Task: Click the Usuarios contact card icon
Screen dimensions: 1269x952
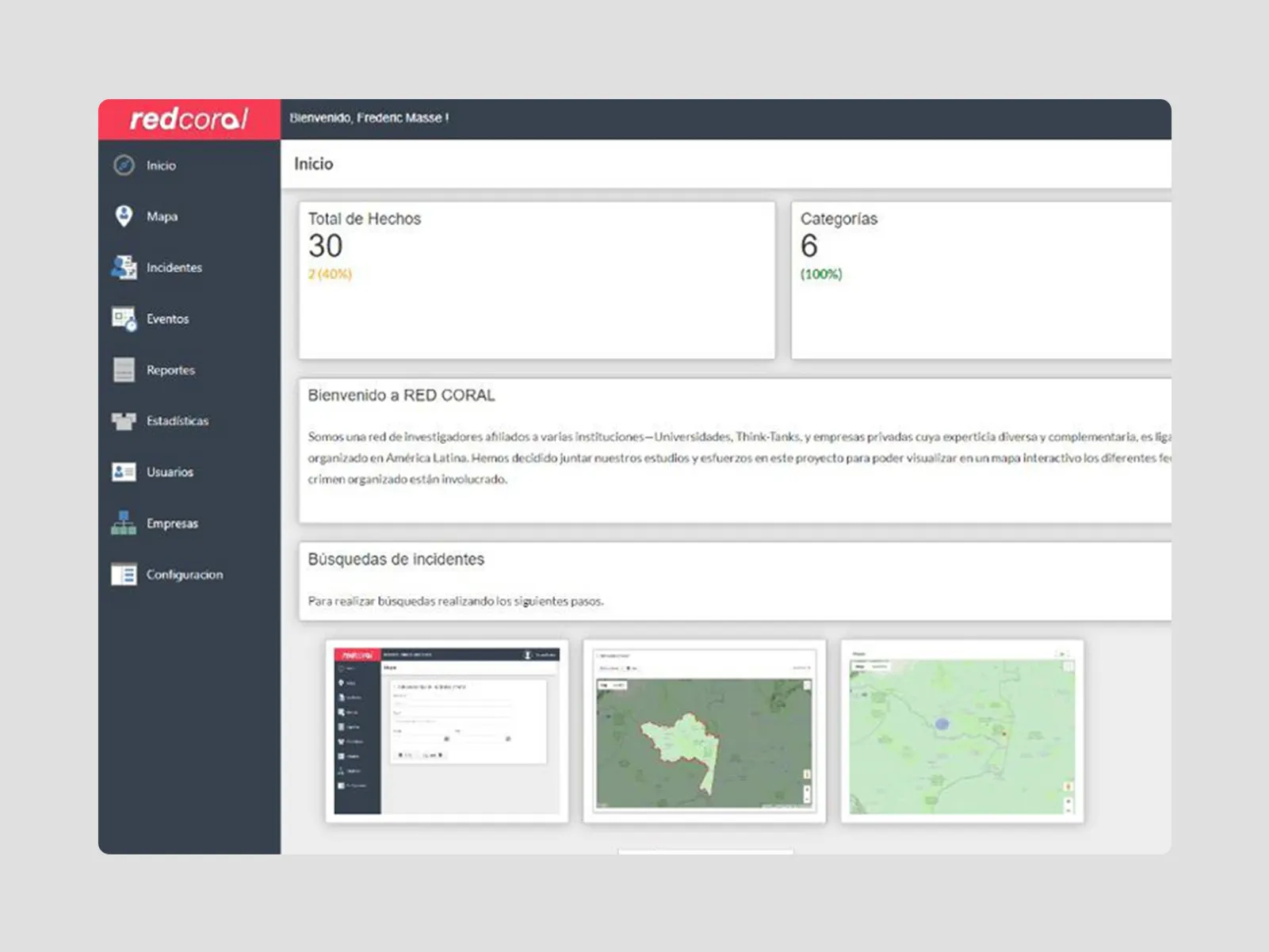Action: coord(124,472)
